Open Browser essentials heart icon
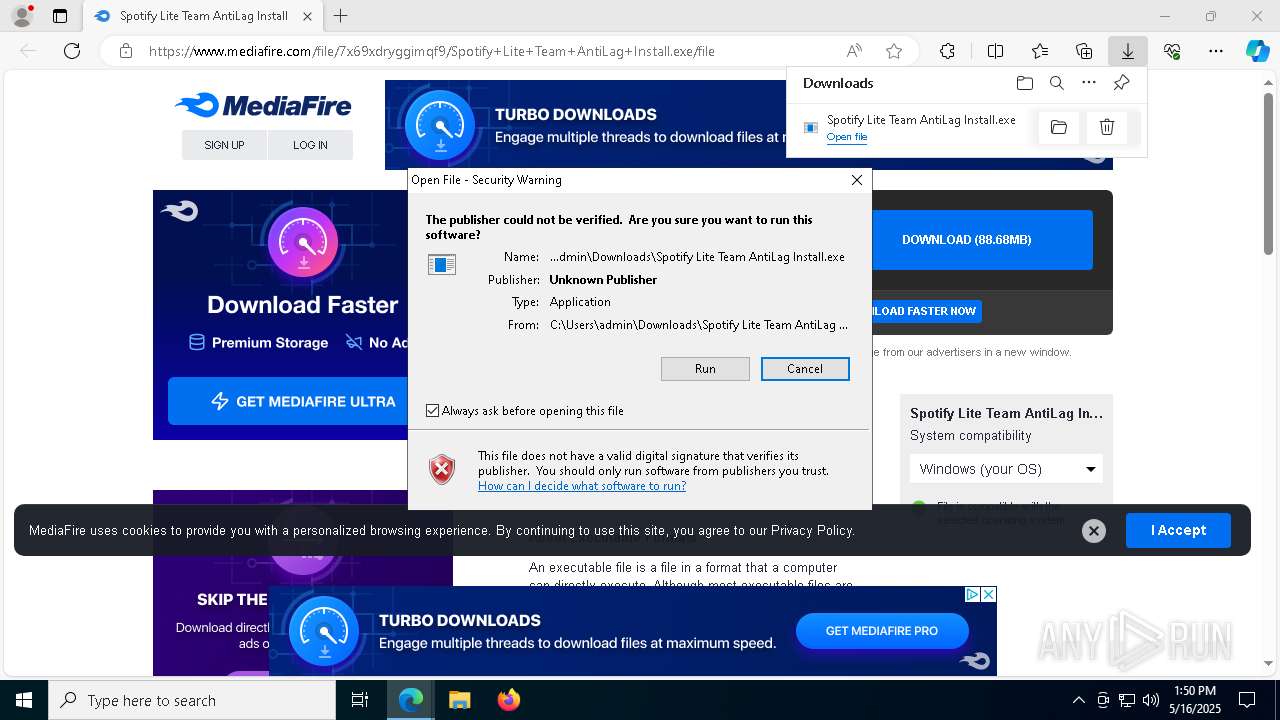Image resolution: width=1280 pixels, height=720 pixels. pos(1172,51)
